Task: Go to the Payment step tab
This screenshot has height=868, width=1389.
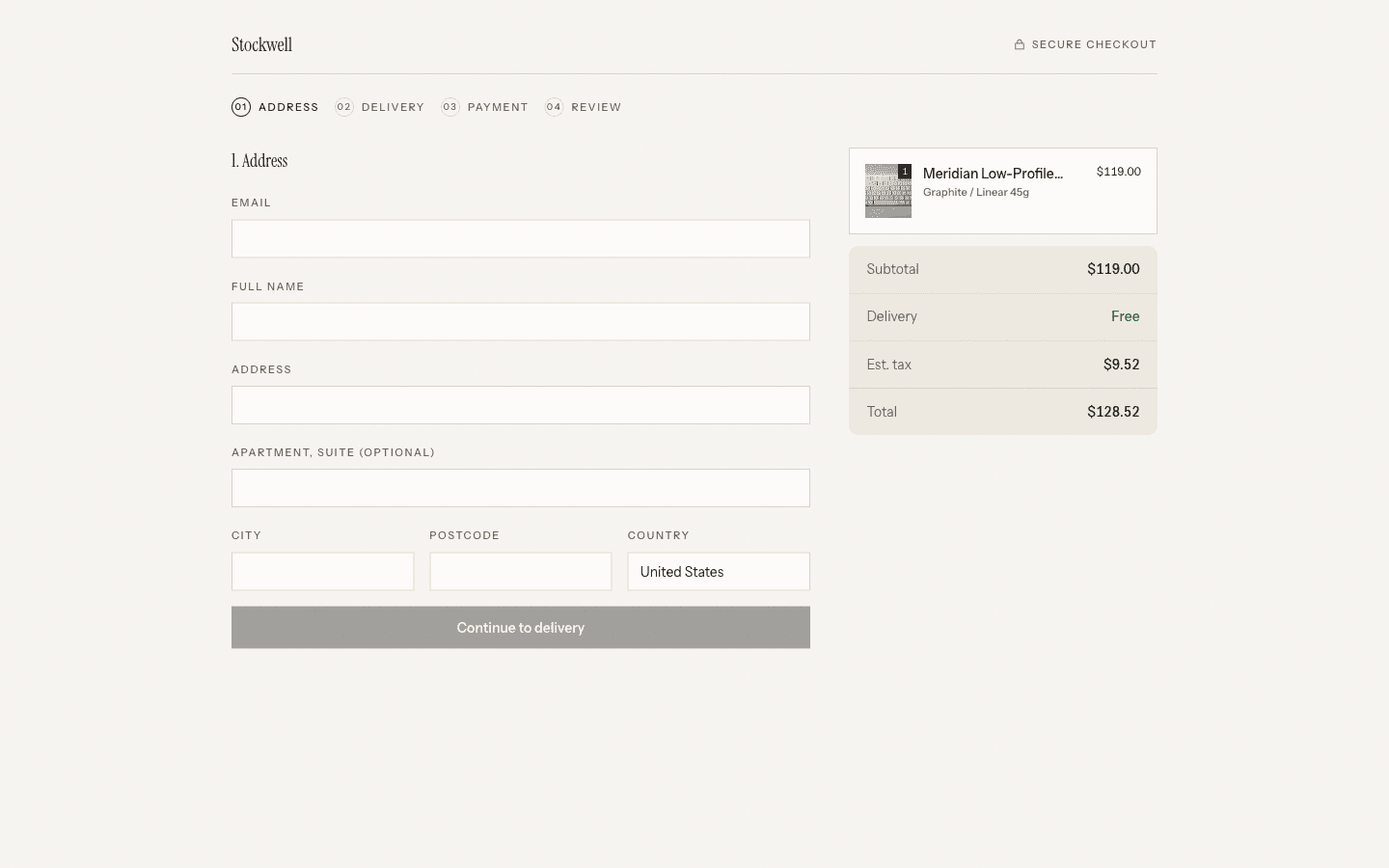Action: coord(485,107)
